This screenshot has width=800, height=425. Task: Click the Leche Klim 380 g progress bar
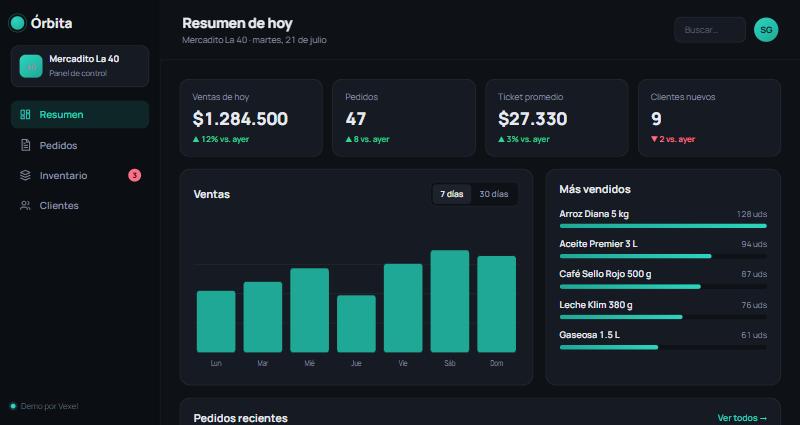tap(663, 317)
